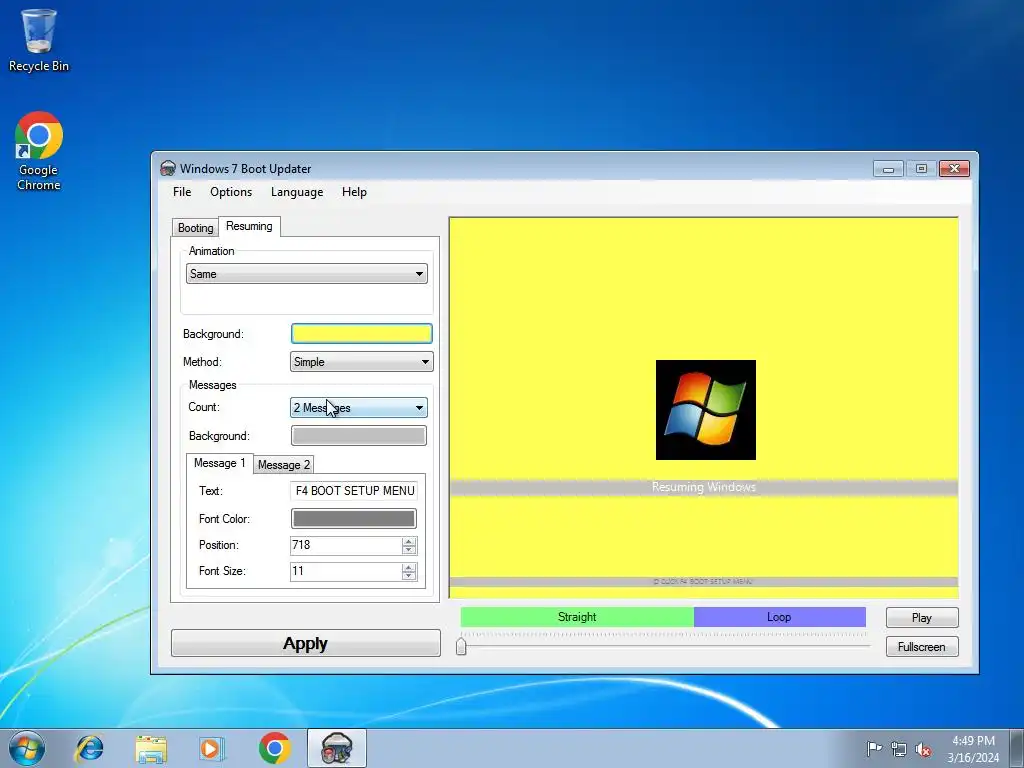Viewport: 1024px width, 768px height.
Task: Click the Fullscreen button
Action: pyautogui.click(x=921, y=647)
